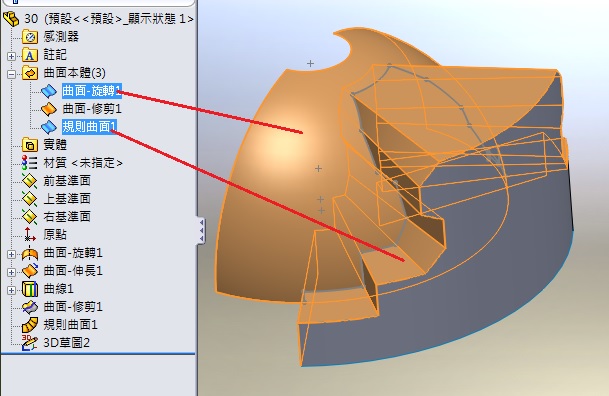Select the 實體 tree label
Screen dimensions: 609x396
click(55, 145)
